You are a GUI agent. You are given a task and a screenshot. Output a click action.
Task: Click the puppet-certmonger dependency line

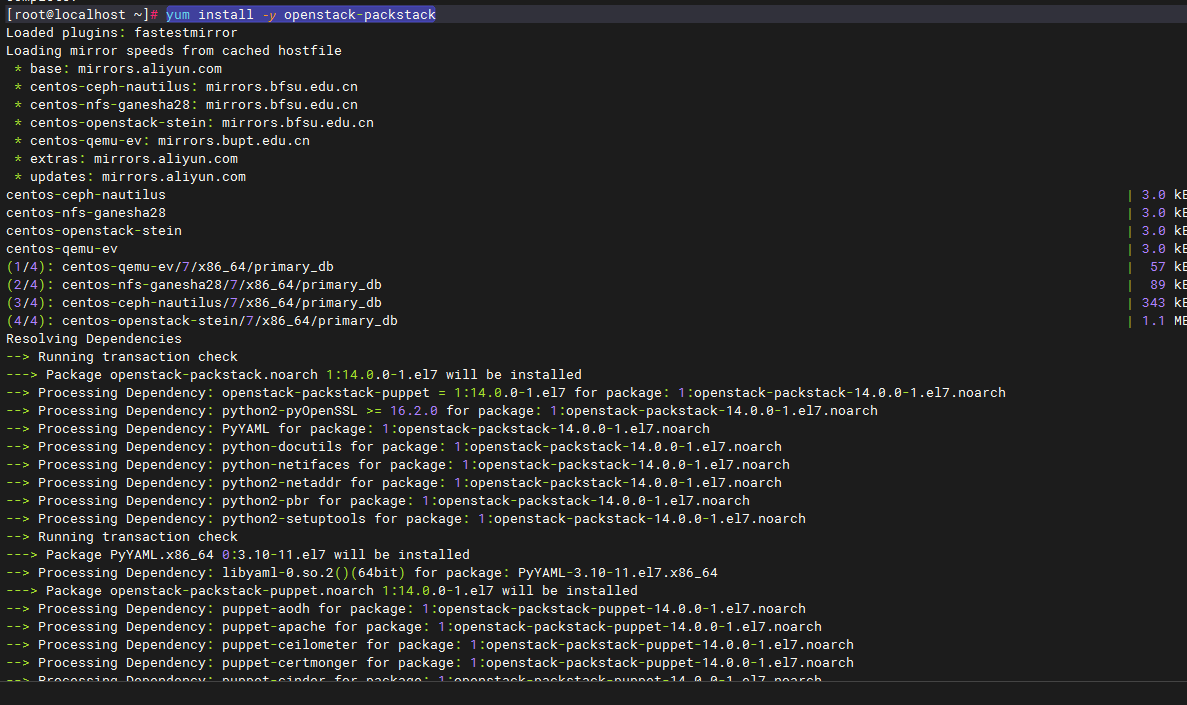430,663
